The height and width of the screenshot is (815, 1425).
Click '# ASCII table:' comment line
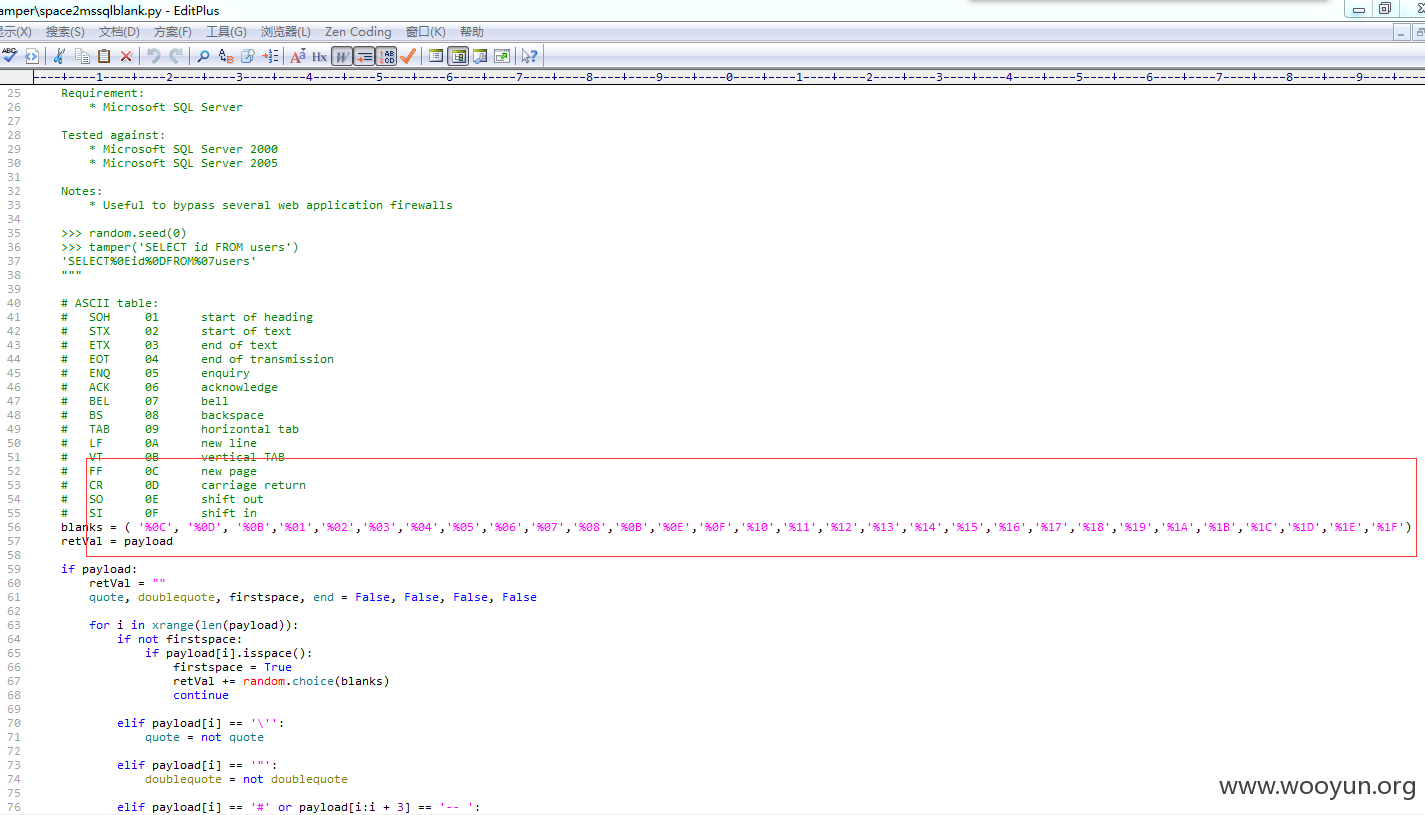coord(110,303)
